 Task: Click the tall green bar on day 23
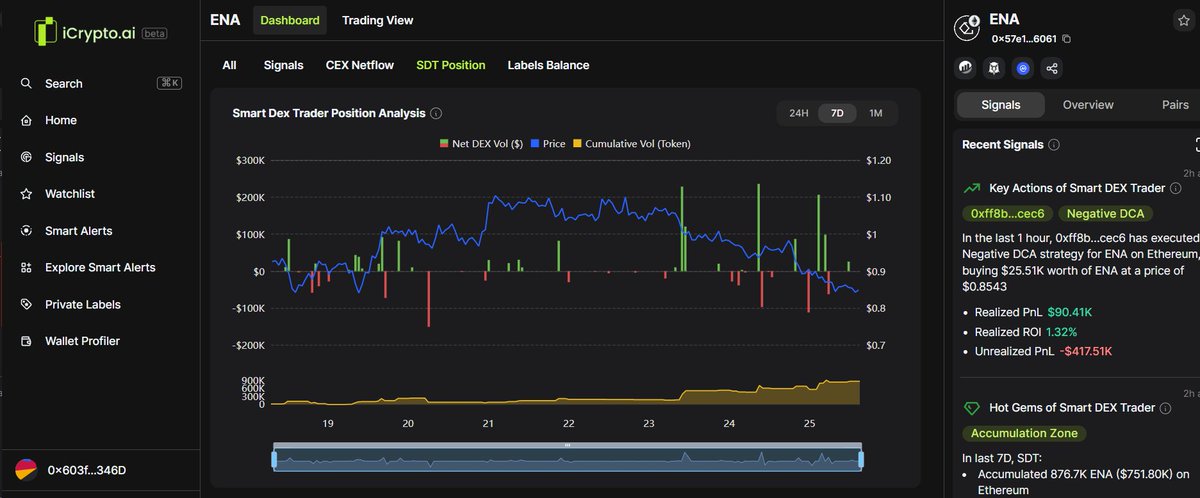click(681, 229)
